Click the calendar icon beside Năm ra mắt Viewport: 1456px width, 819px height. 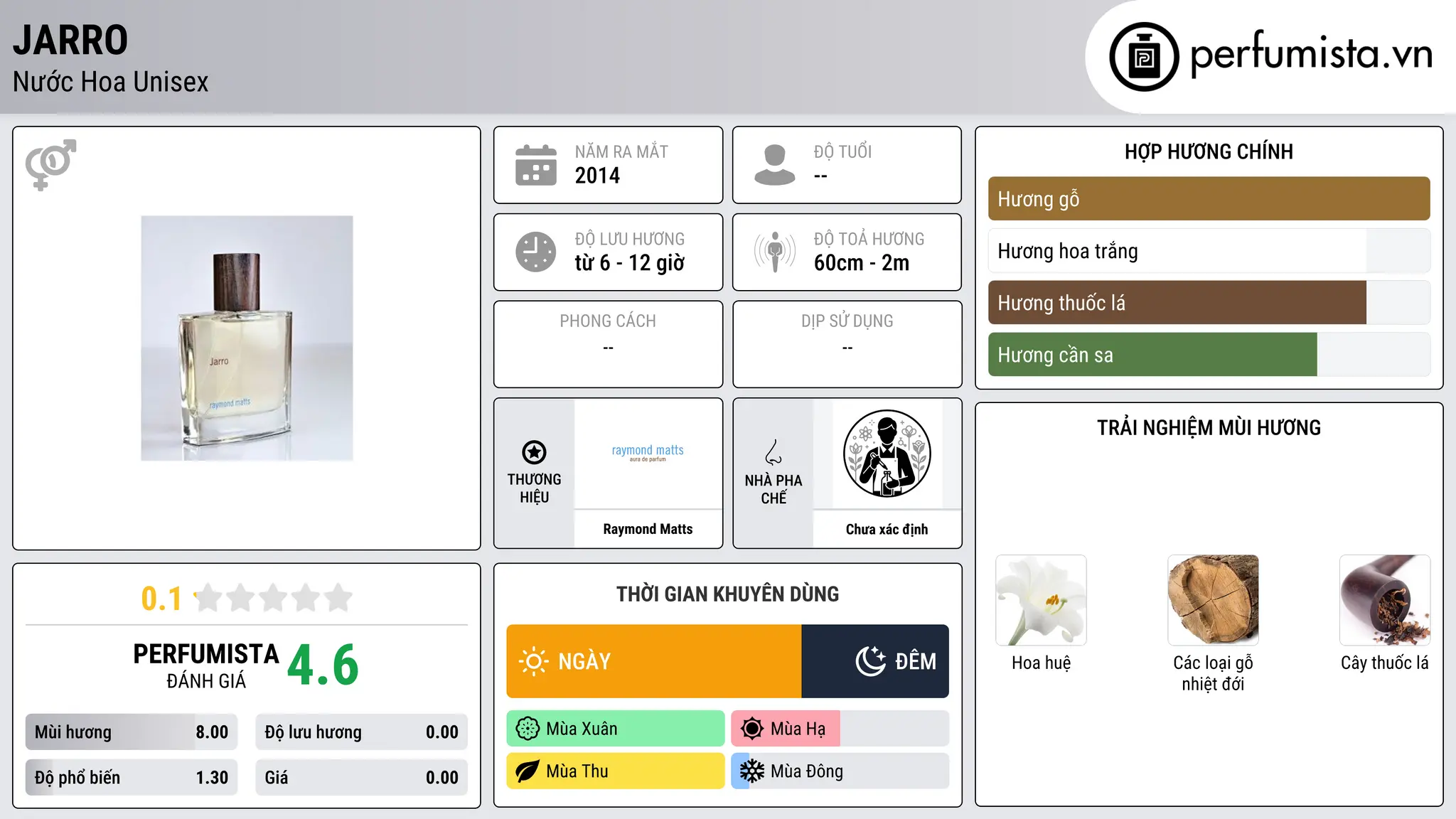536,165
